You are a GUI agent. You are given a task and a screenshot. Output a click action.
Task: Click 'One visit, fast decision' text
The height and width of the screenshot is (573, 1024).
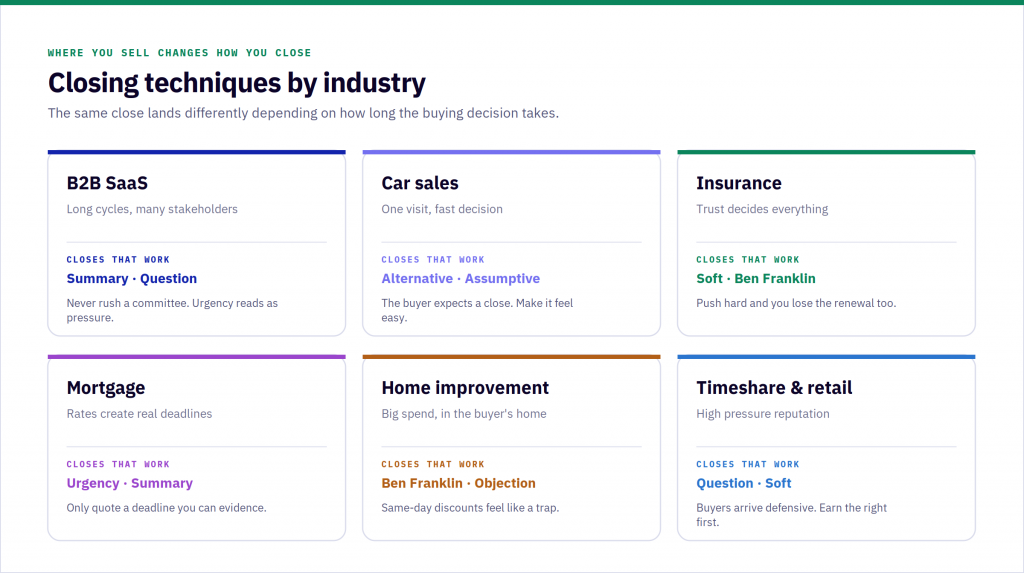pos(442,209)
